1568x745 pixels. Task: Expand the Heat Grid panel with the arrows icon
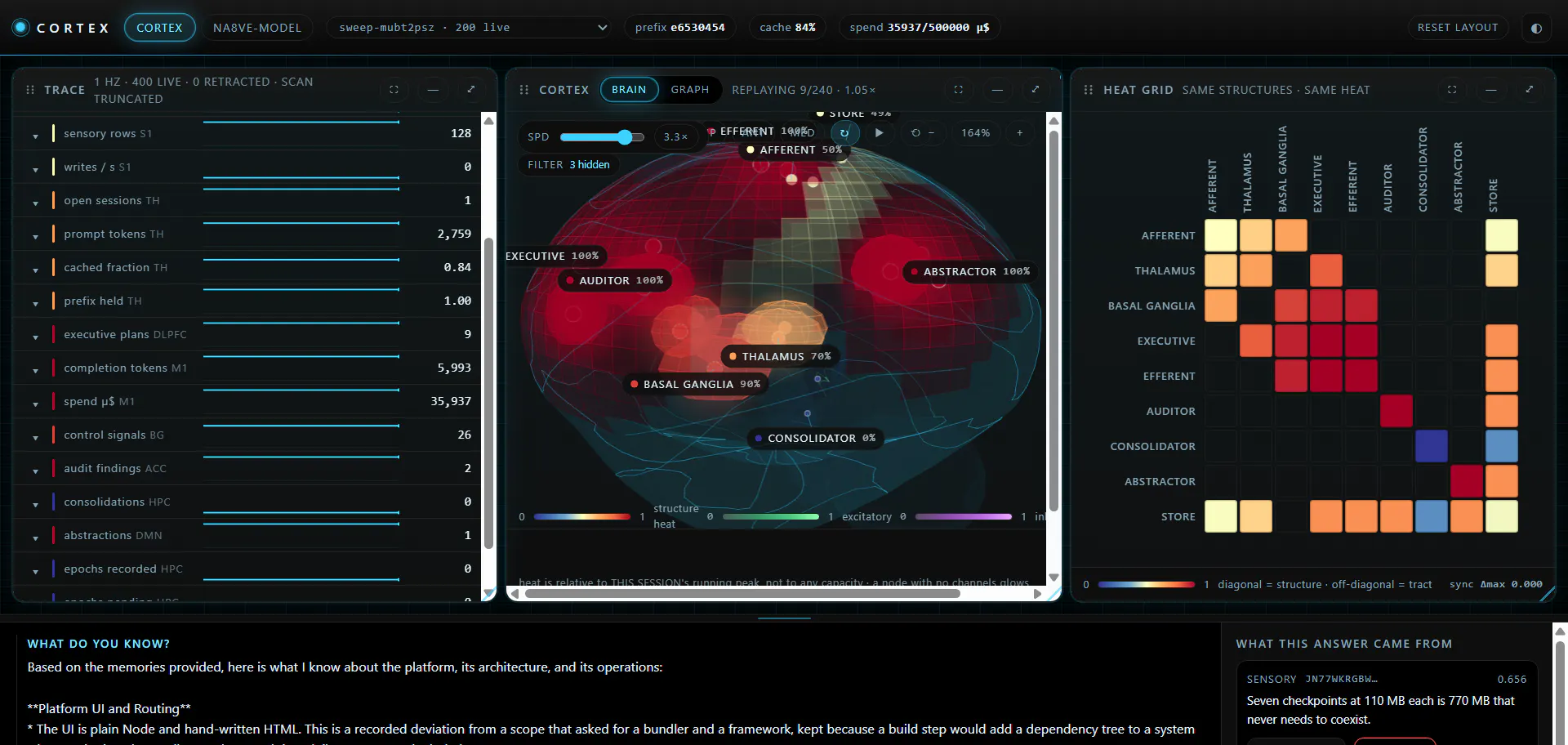[1529, 90]
